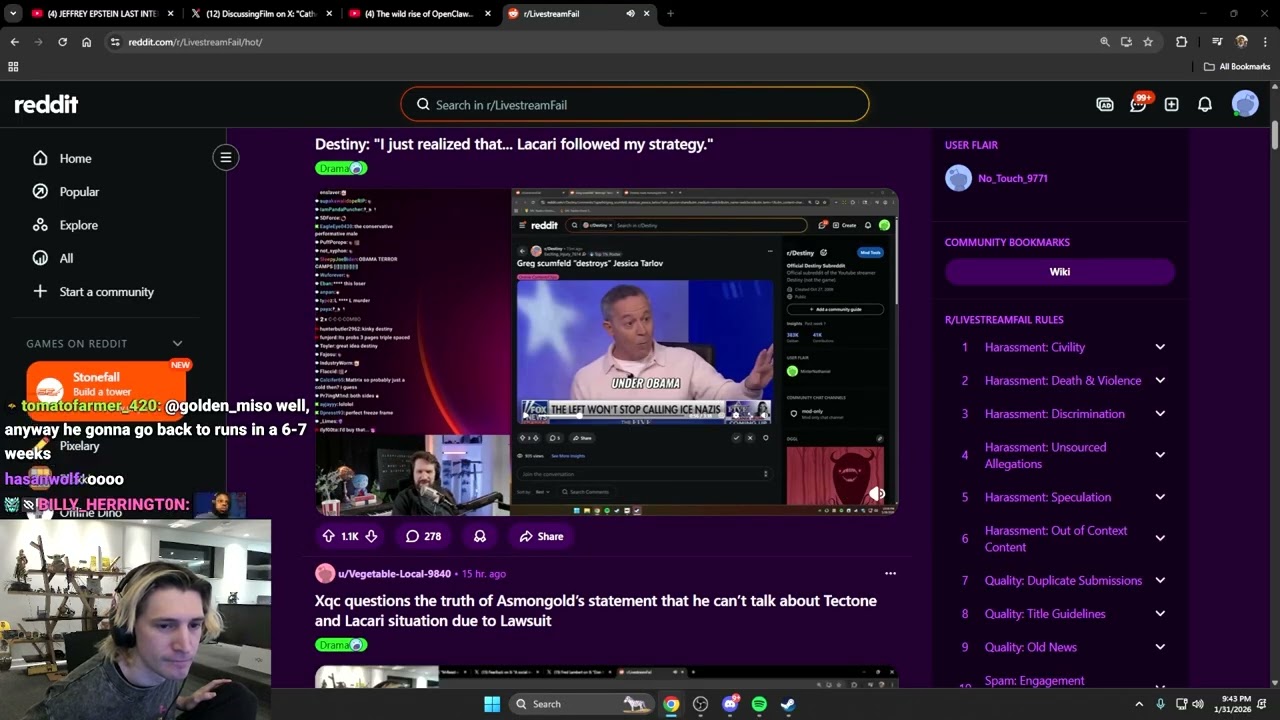Open the Wiki community bookmark
1280x720 pixels.
pyautogui.click(x=1060, y=271)
